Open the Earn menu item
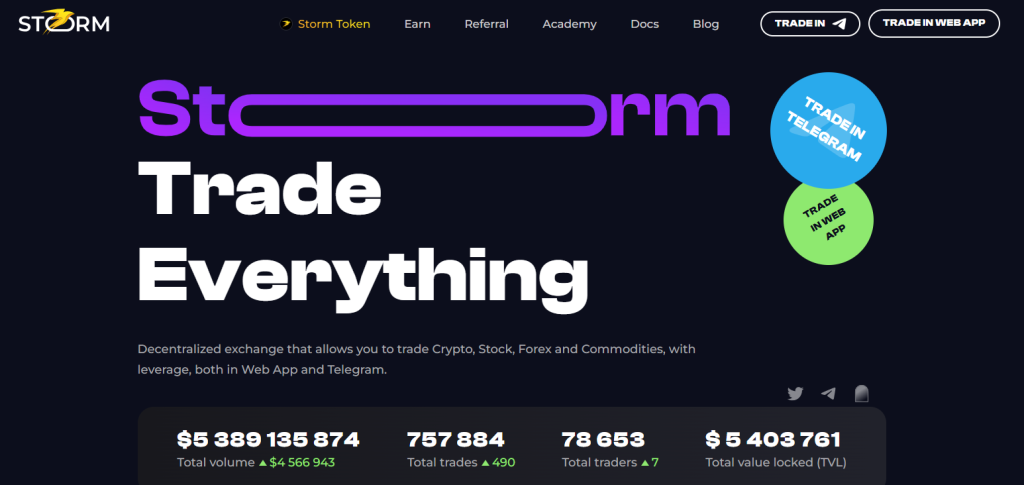 (417, 24)
